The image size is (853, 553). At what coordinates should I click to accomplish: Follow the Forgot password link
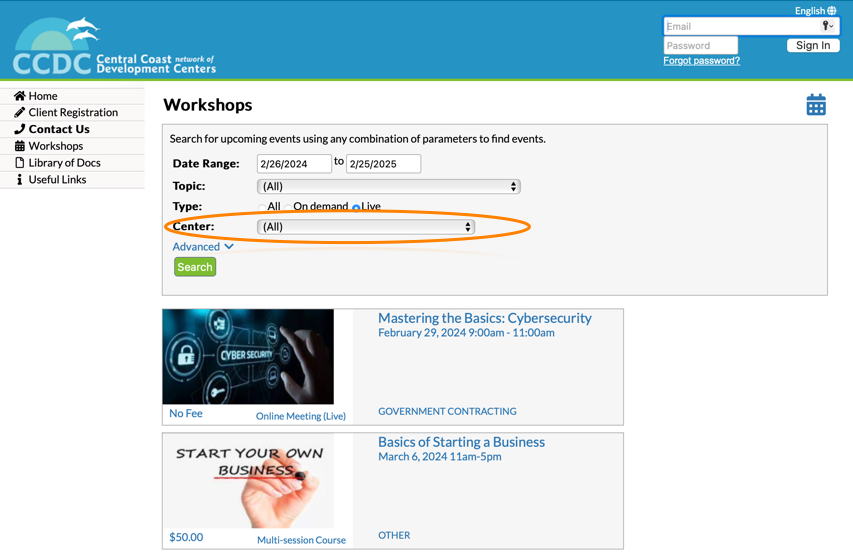[x=701, y=61]
